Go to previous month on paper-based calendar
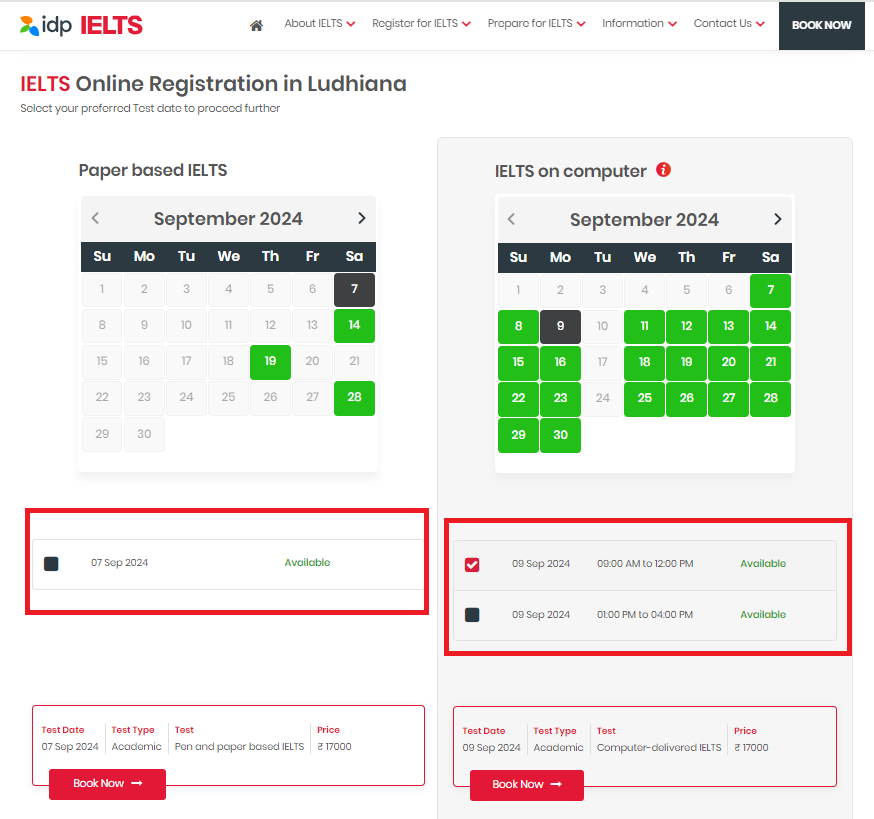This screenshot has width=874, height=819. tap(95, 218)
